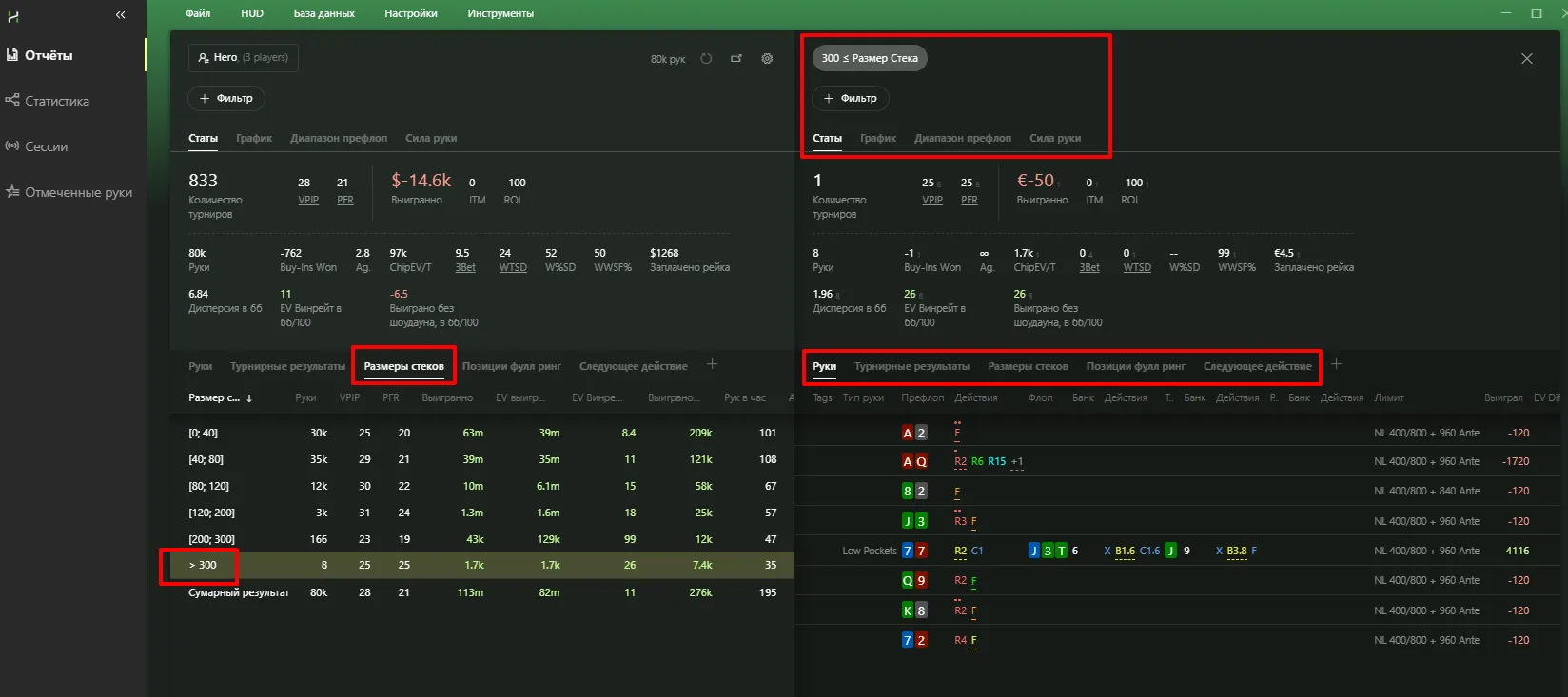Switch to График tab in left panel
Image resolution: width=1568 pixels, height=697 pixels.
click(254, 138)
